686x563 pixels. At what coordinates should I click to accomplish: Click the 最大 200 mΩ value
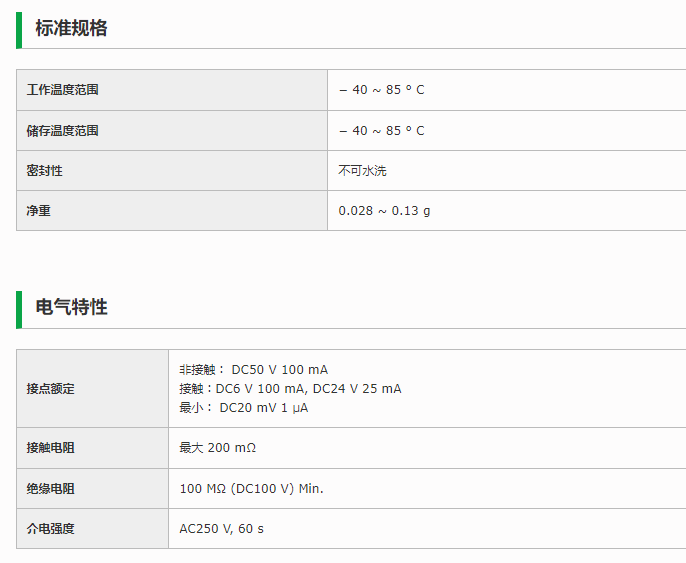pos(217,448)
